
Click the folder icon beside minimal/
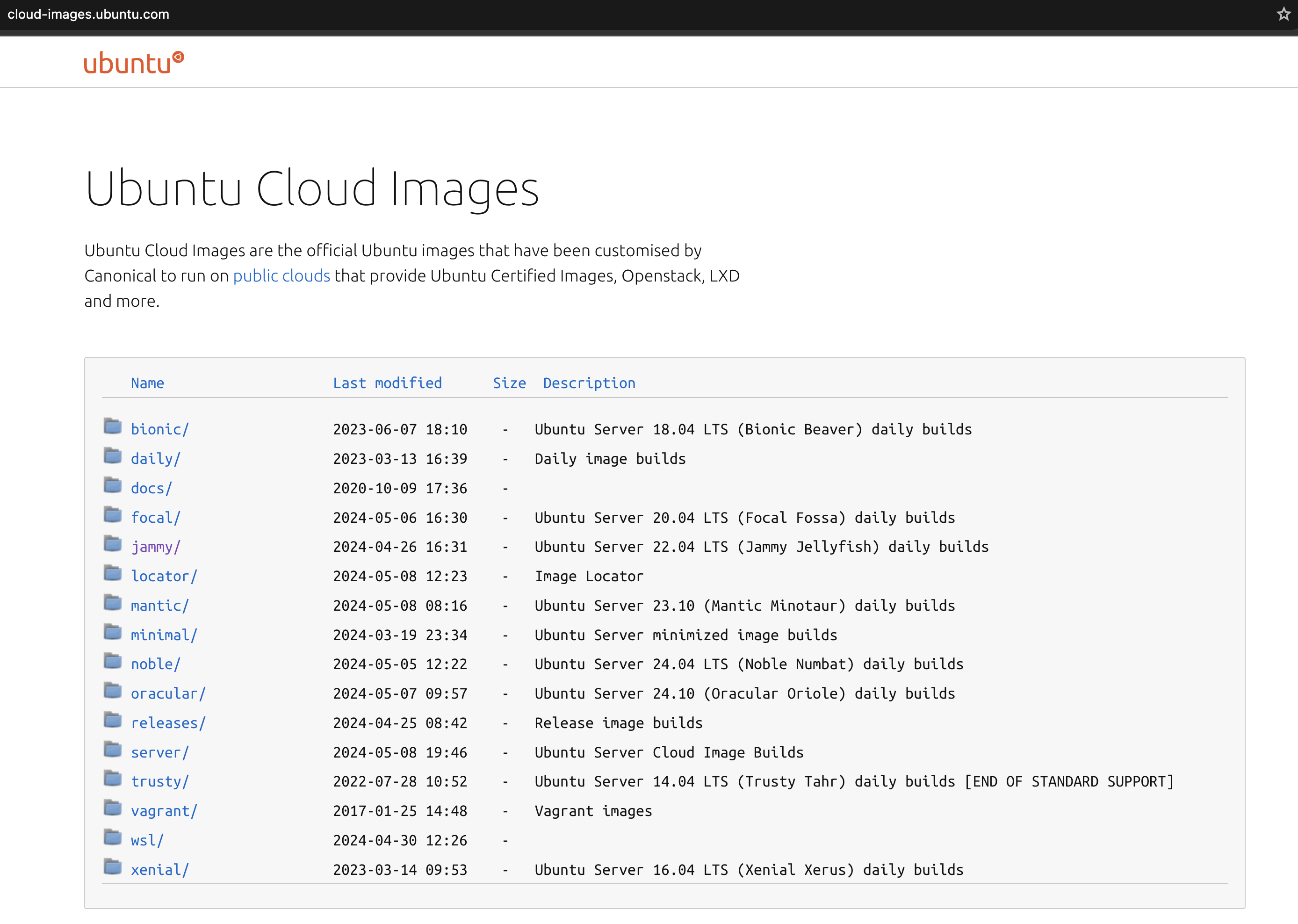(x=113, y=632)
